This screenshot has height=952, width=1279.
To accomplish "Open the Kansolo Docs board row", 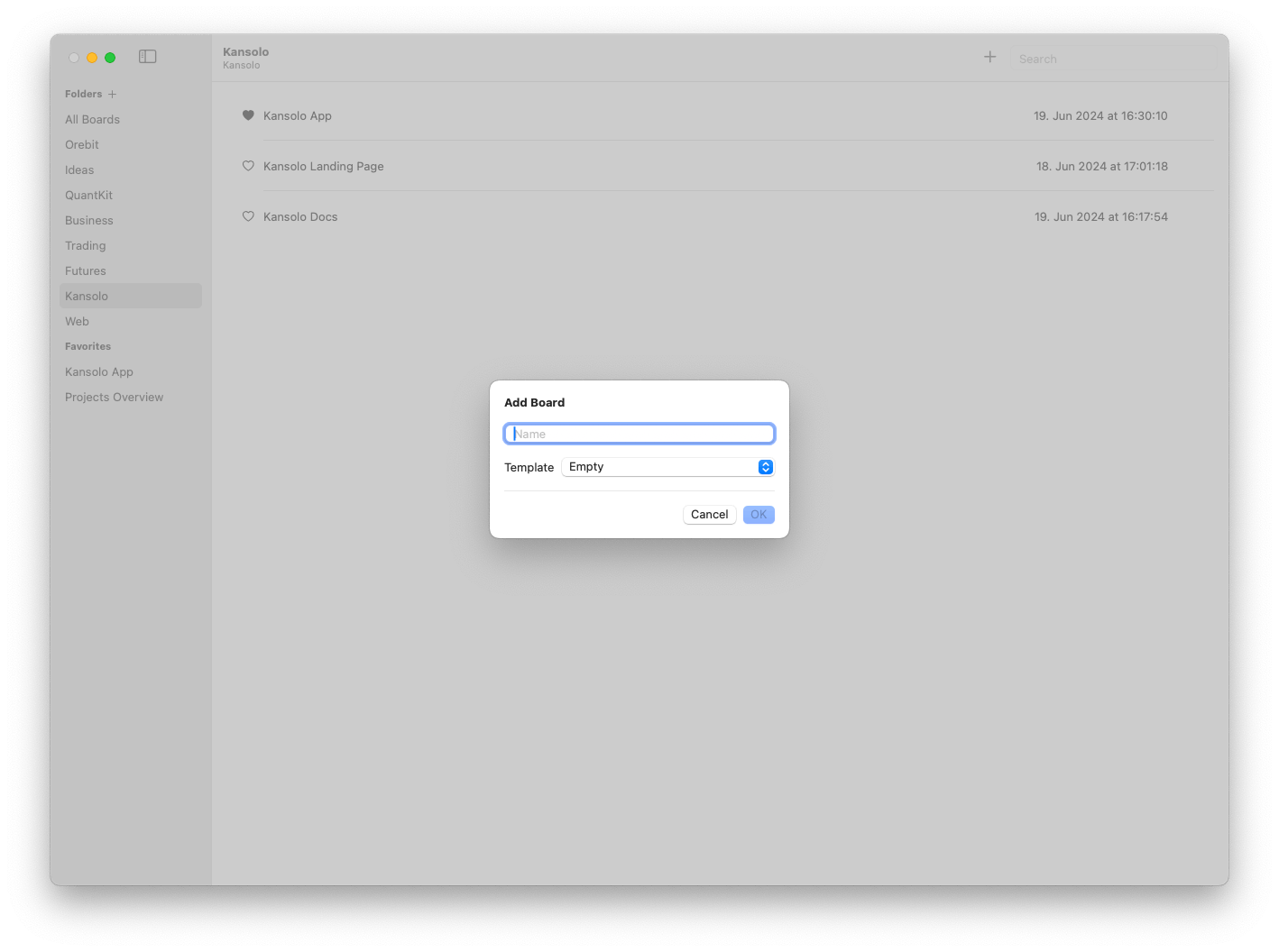I will pos(721,216).
